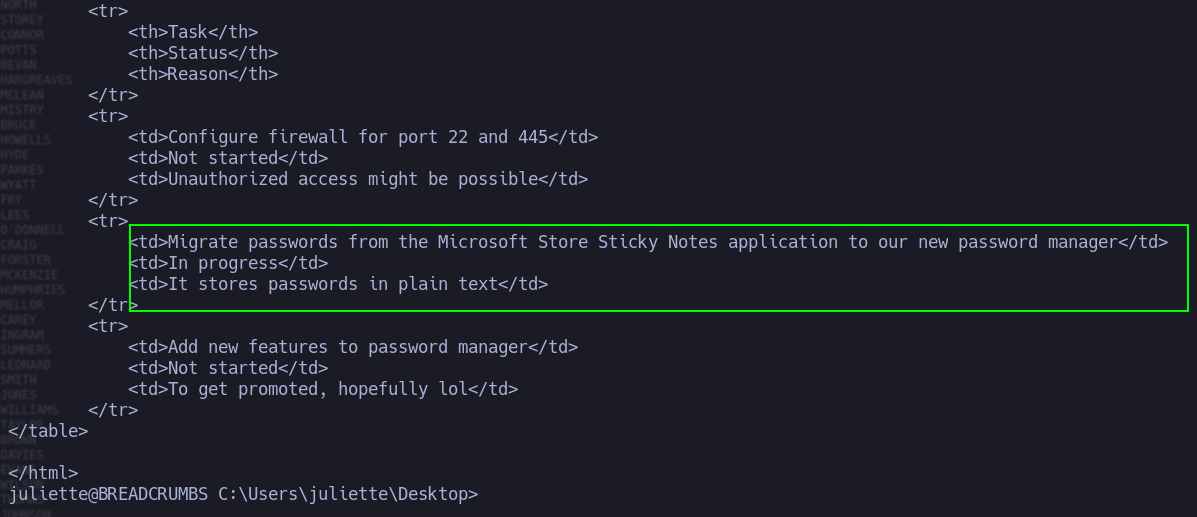Click the Reason table header line
The height and width of the screenshot is (517, 1197).
(203, 74)
